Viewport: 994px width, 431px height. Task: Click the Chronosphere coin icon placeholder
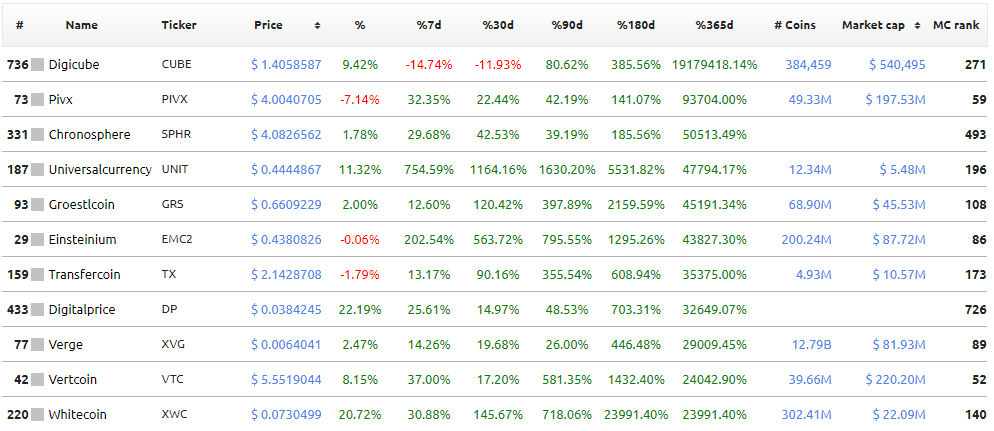point(37,134)
